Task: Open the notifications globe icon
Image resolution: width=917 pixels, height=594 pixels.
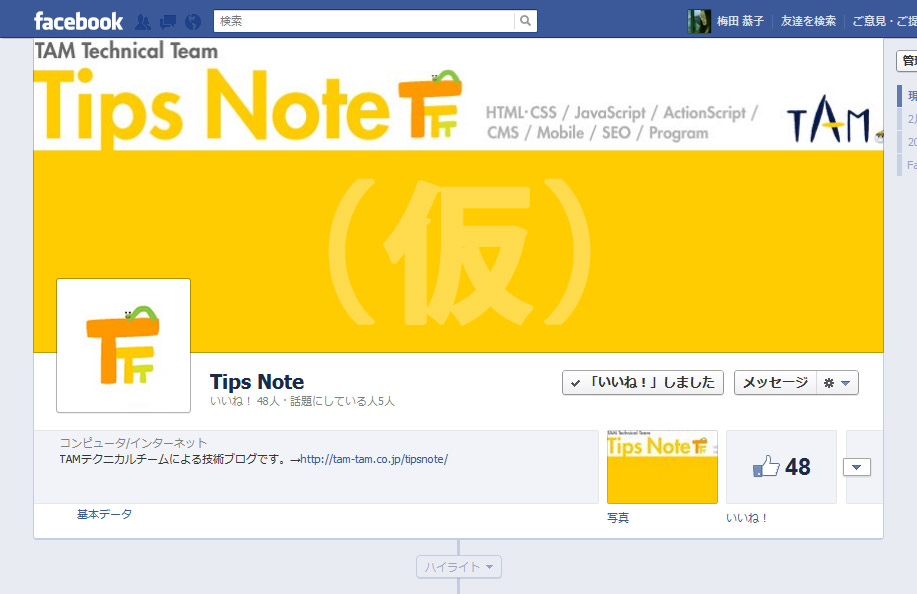Action: pyautogui.click(x=193, y=22)
